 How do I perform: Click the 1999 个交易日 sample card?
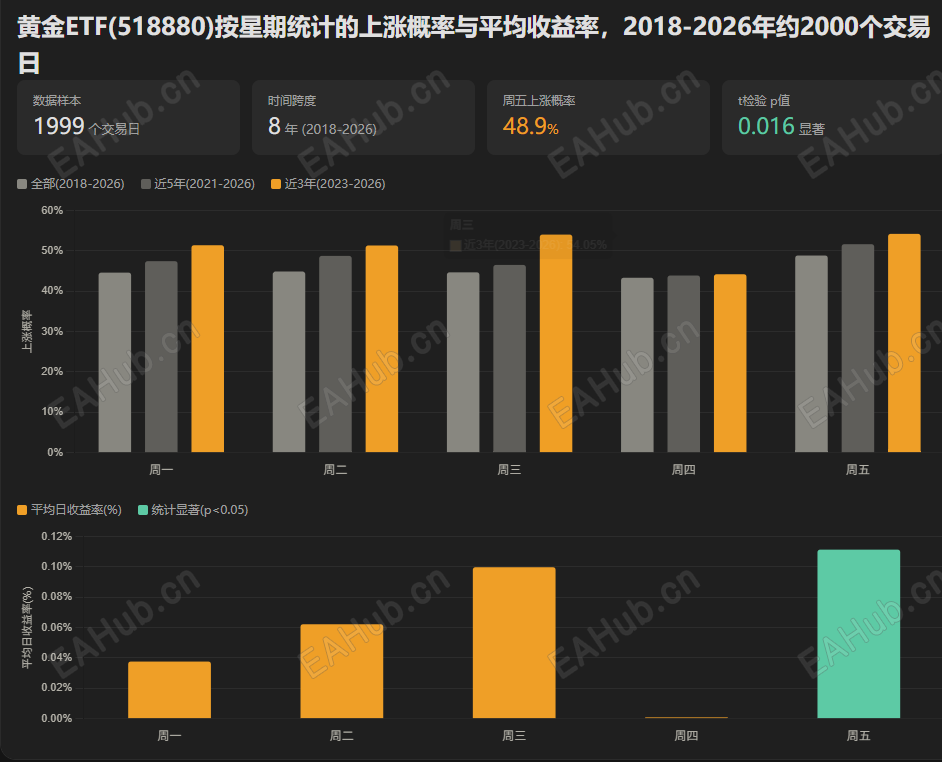click(129, 118)
